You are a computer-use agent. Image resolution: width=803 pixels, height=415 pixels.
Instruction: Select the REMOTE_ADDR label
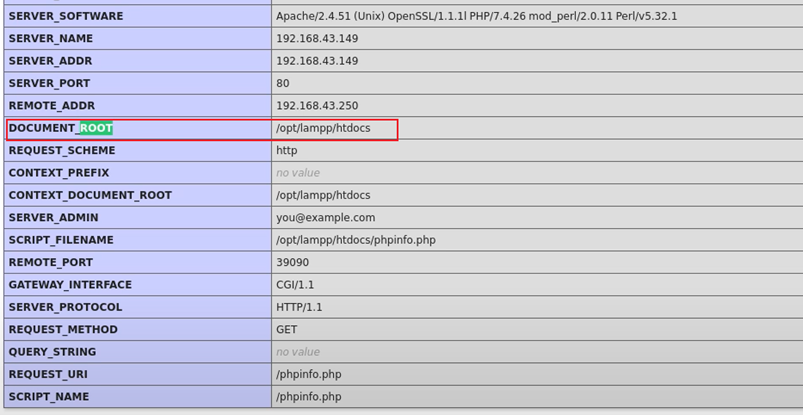coord(52,106)
